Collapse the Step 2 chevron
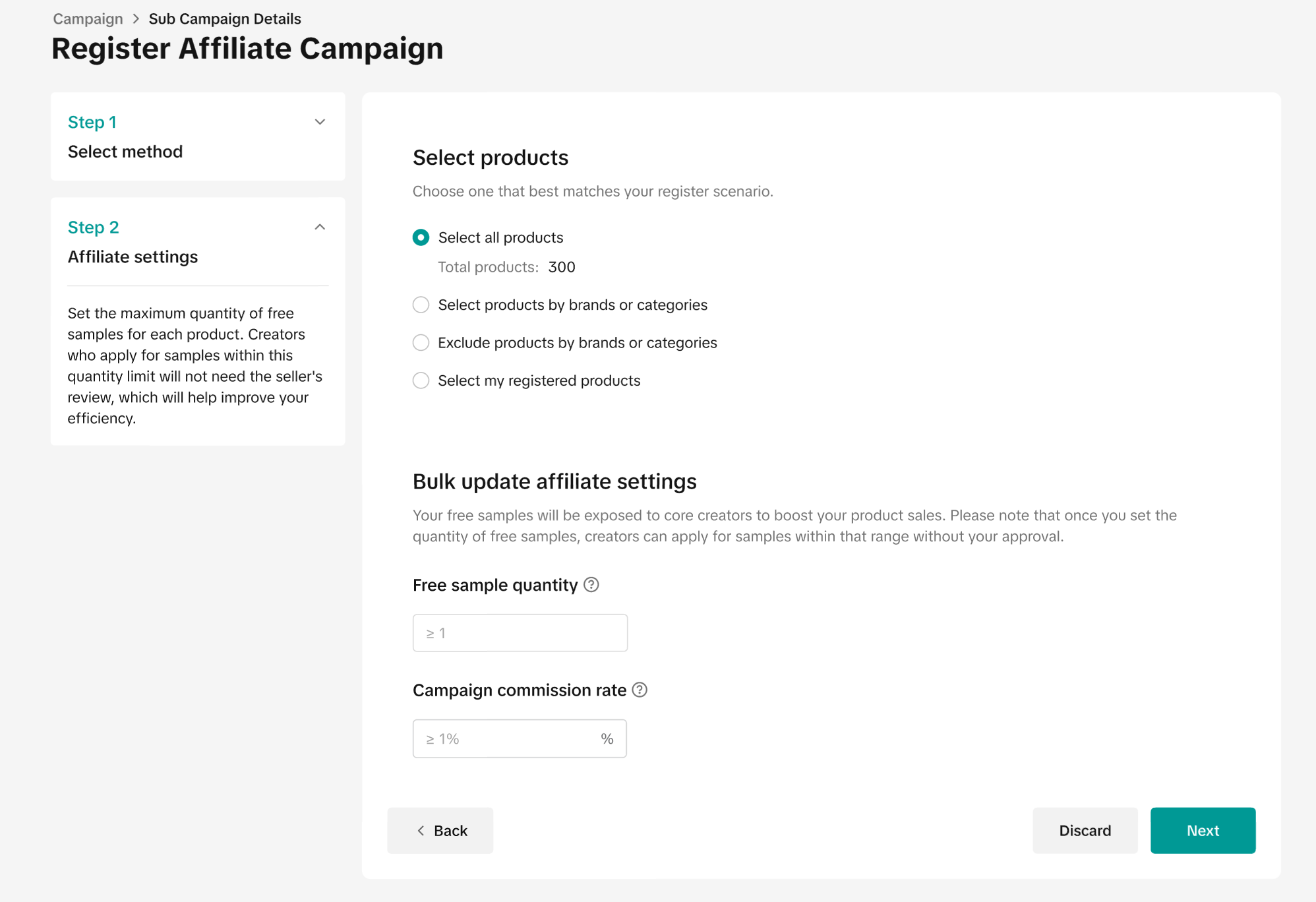This screenshot has height=902, width=1316. click(320, 227)
